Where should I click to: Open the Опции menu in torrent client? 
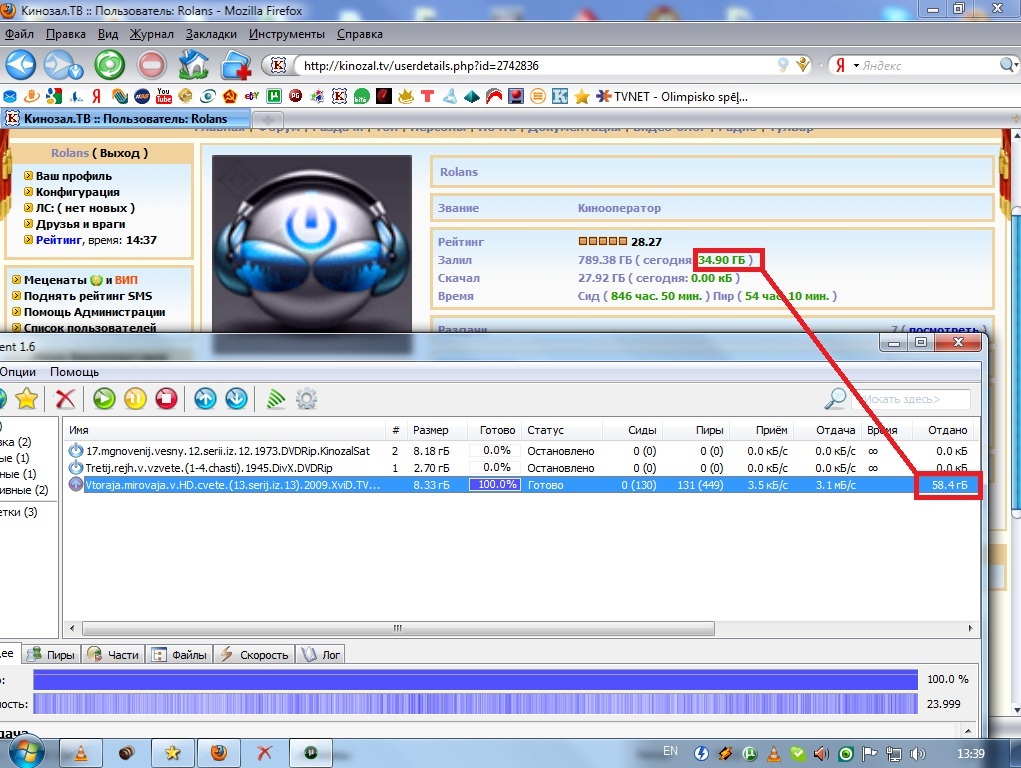click(18, 371)
